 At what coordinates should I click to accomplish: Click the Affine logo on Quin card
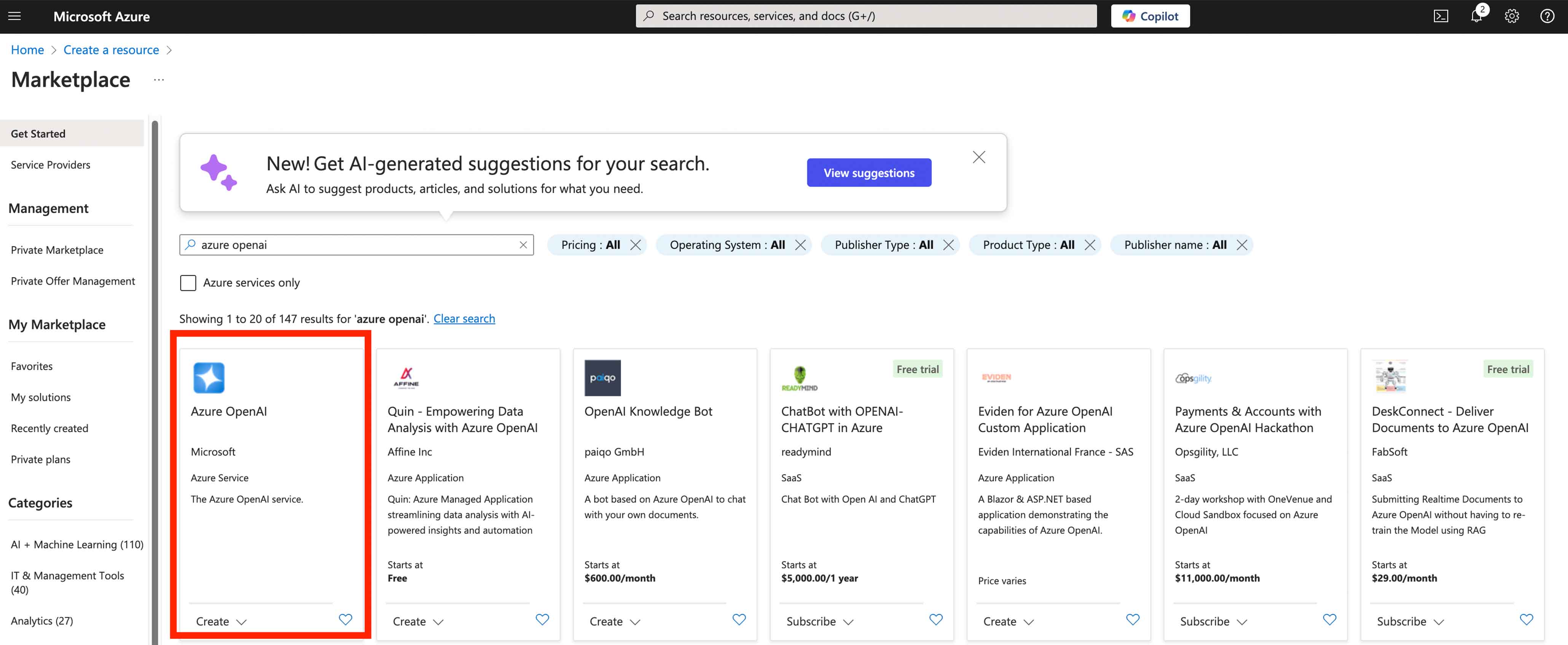(406, 378)
